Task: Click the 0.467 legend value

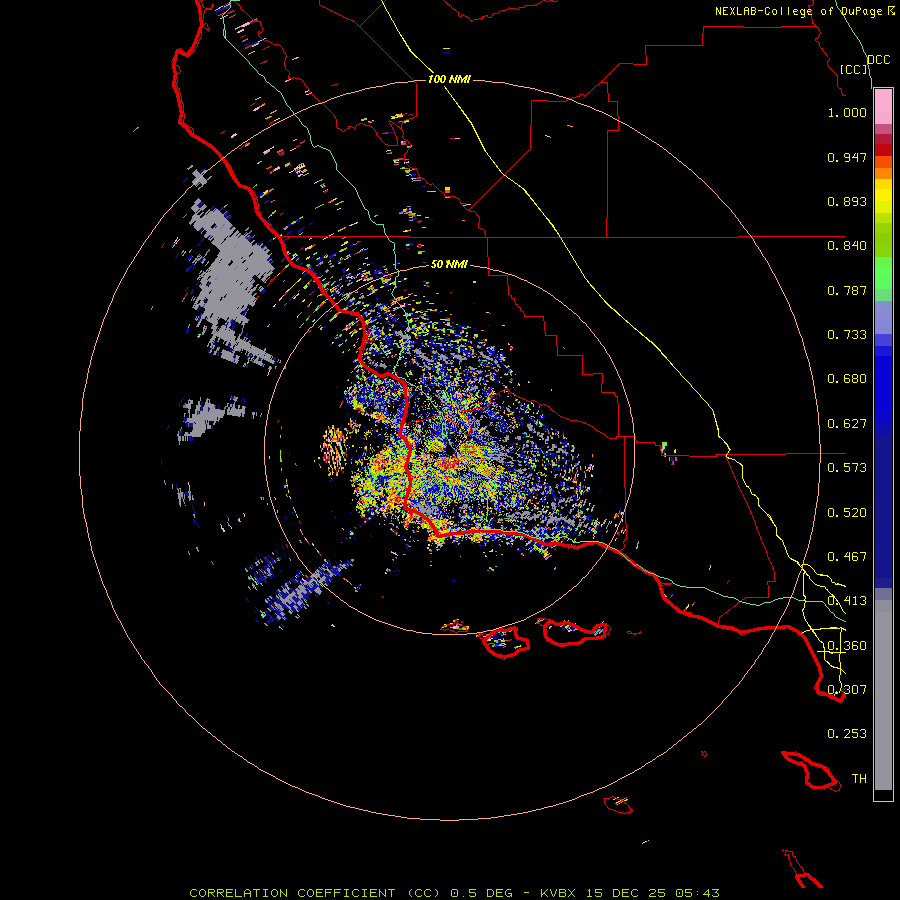Action: pyautogui.click(x=847, y=557)
